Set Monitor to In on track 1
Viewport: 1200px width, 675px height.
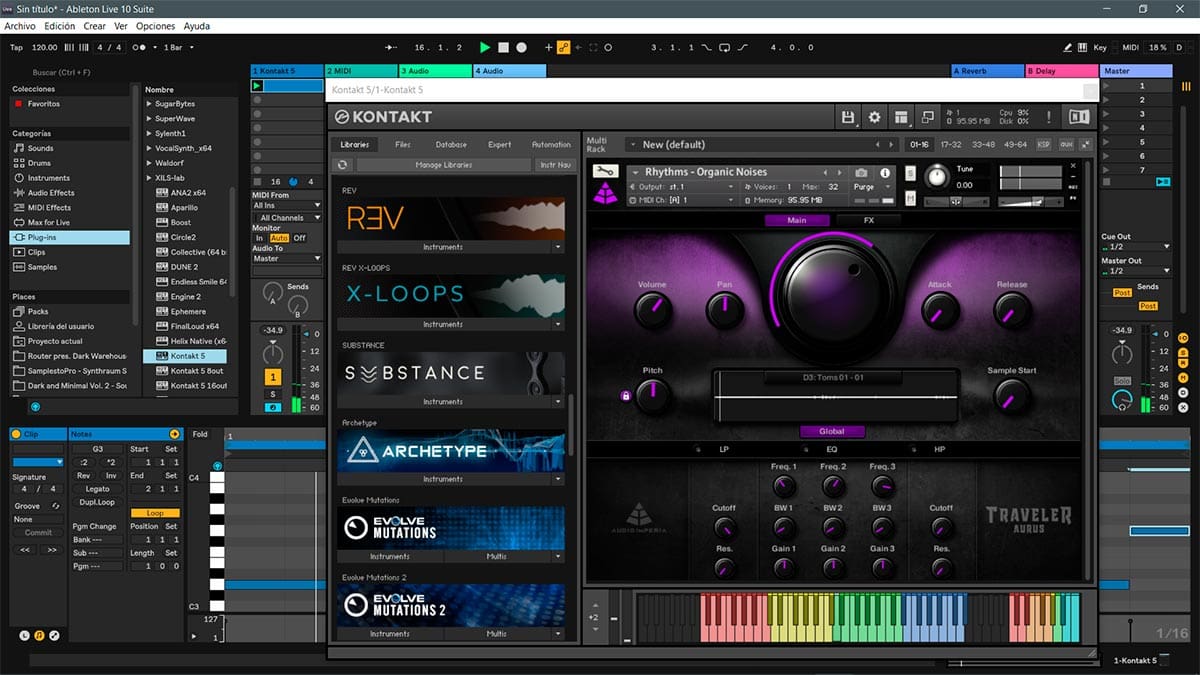tap(259, 238)
